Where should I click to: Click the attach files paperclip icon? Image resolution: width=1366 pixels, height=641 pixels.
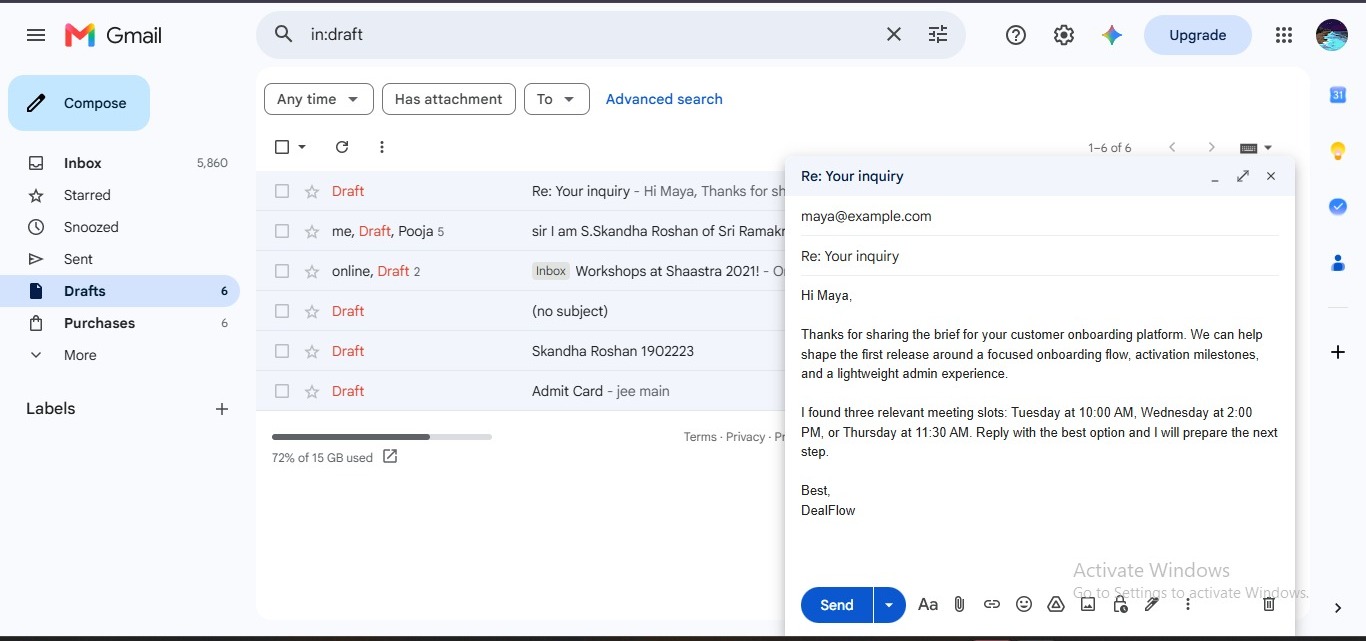[x=959, y=604]
